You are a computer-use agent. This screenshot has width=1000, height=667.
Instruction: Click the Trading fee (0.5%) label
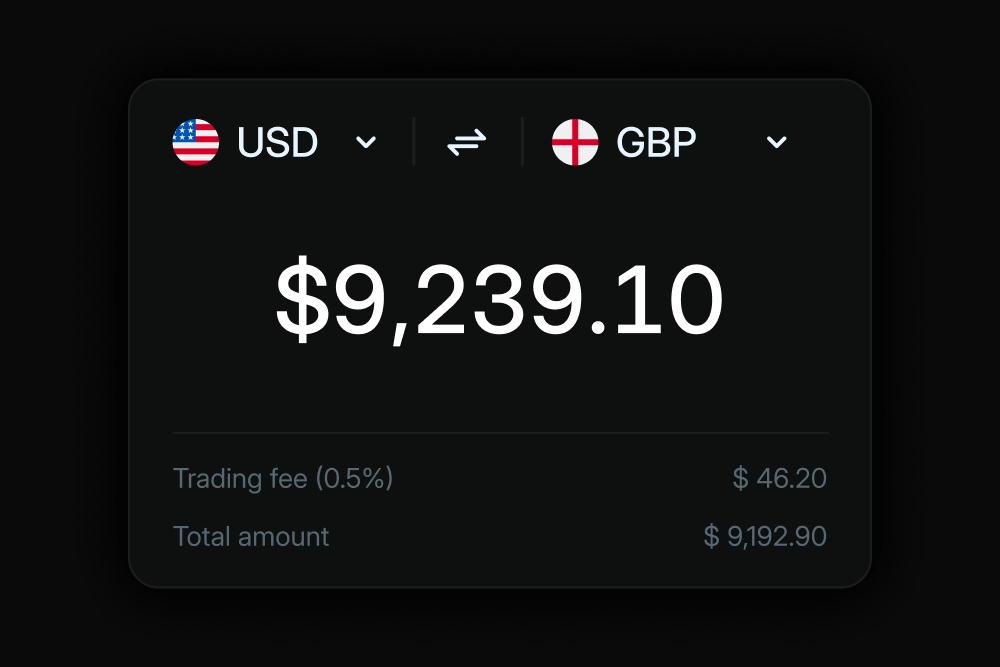283,478
